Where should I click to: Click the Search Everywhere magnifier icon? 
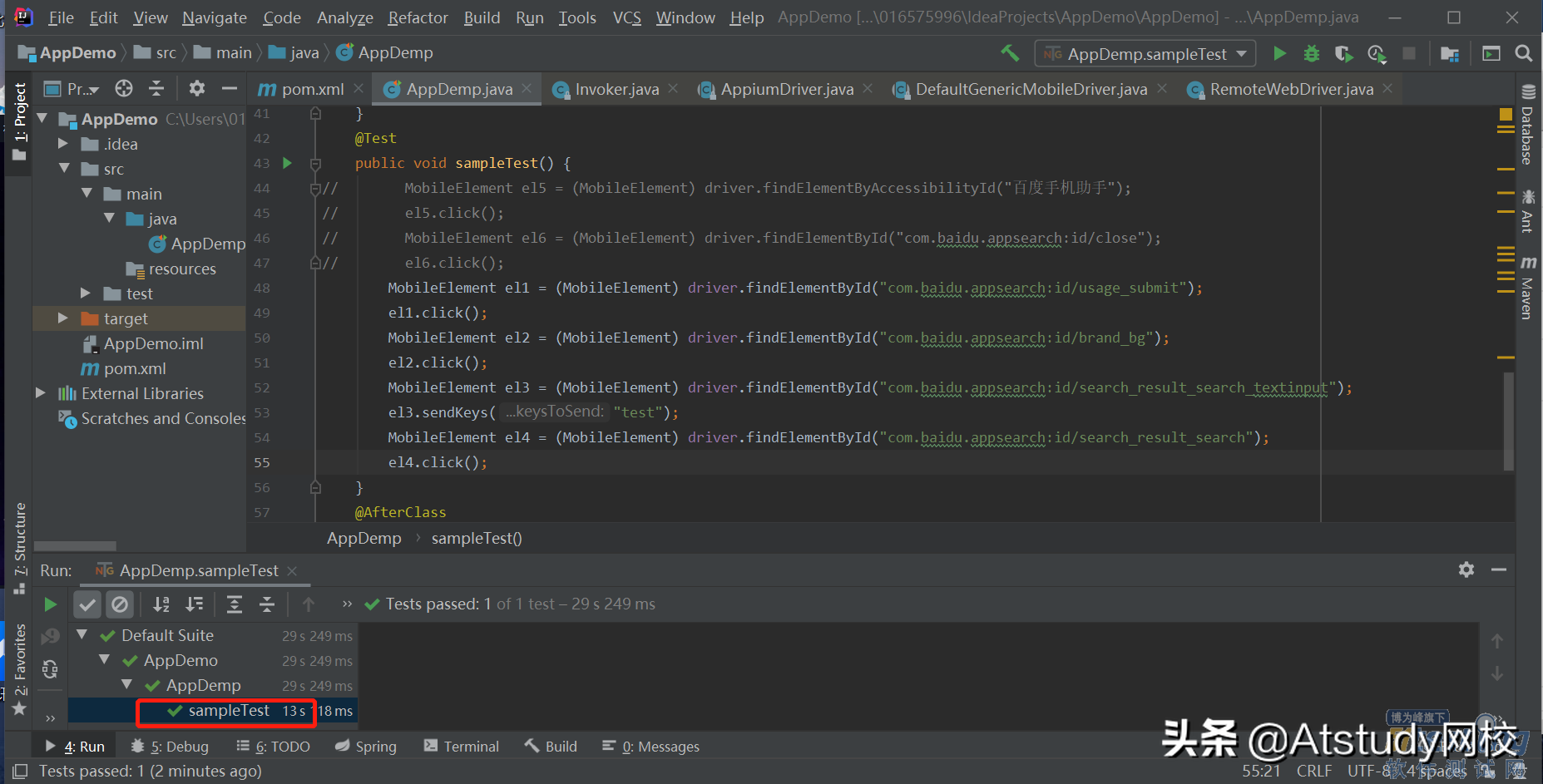[x=1524, y=53]
